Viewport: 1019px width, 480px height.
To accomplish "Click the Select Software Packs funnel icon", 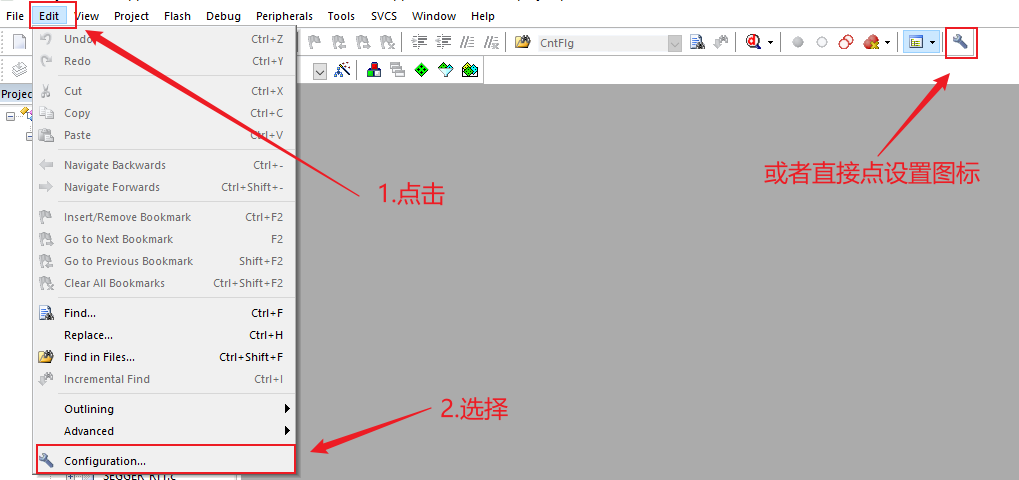I will [446, 70].
